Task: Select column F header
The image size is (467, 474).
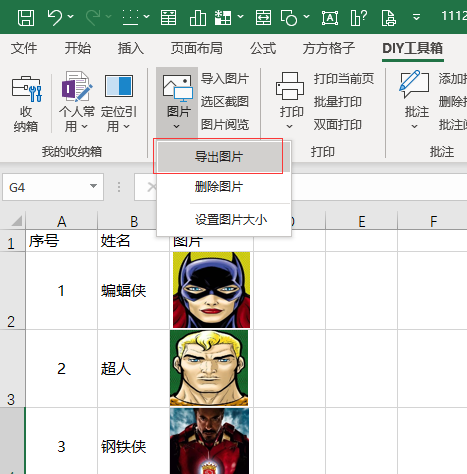Action: tap(433, 221)
